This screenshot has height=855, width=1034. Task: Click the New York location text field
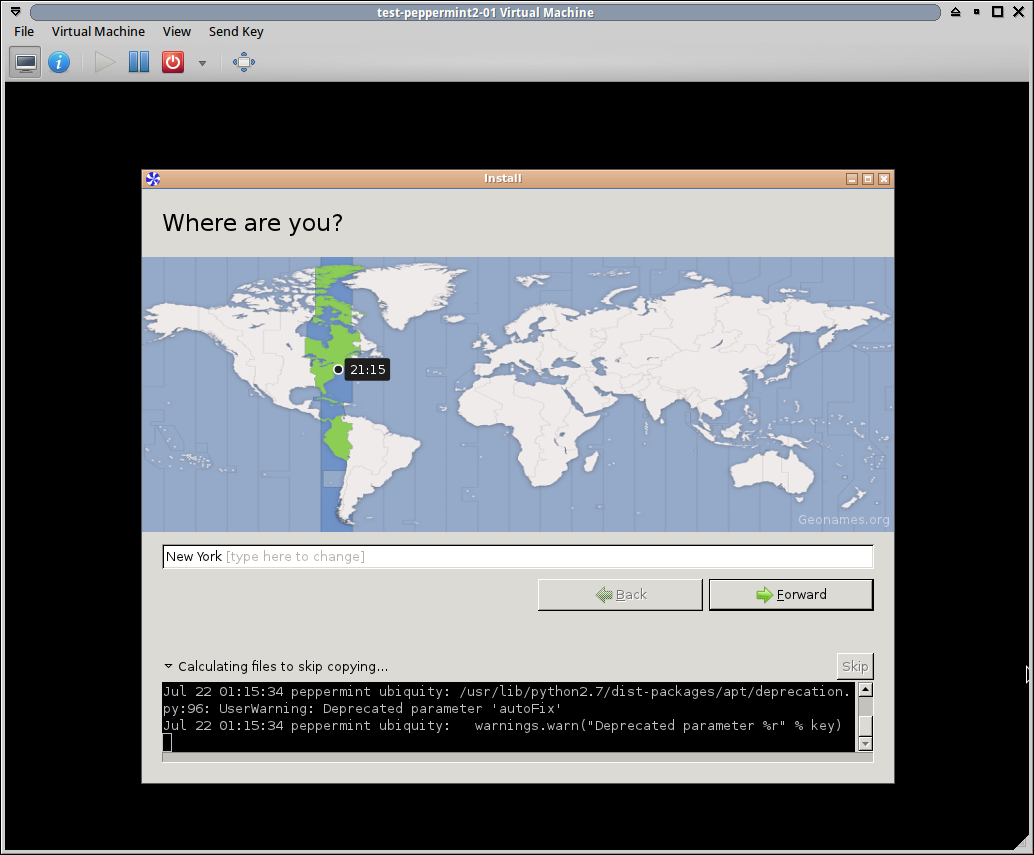(x=518, y=556)
